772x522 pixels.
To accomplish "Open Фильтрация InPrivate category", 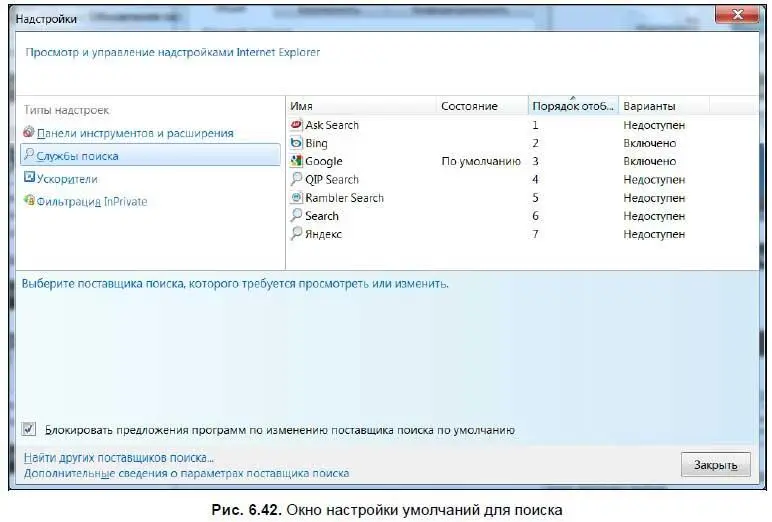I will 92,201.
